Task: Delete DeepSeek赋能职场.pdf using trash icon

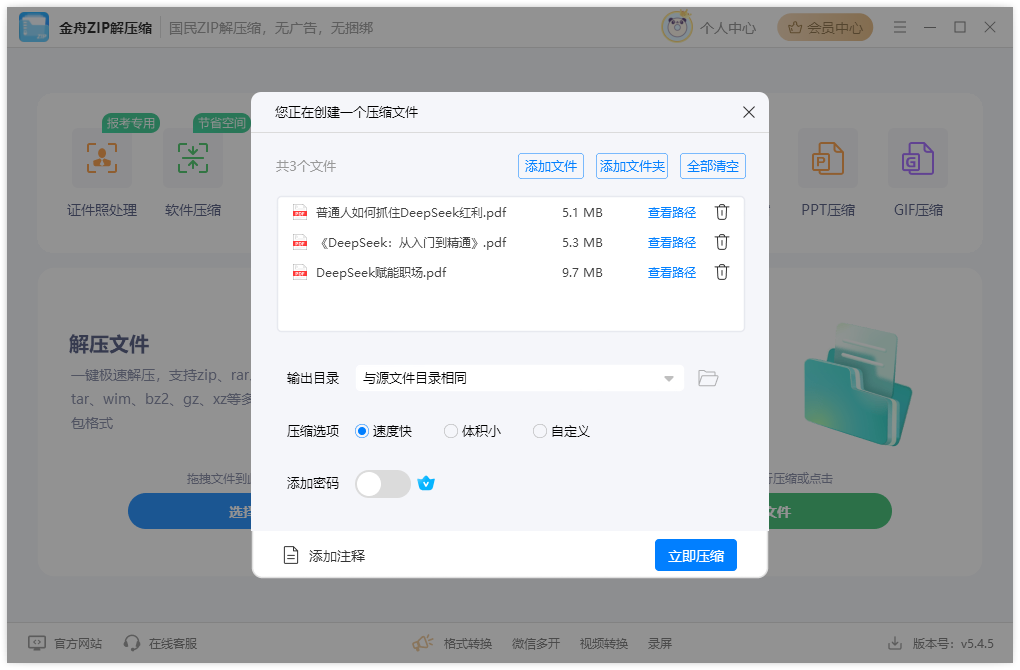Action: pos(721,272)
